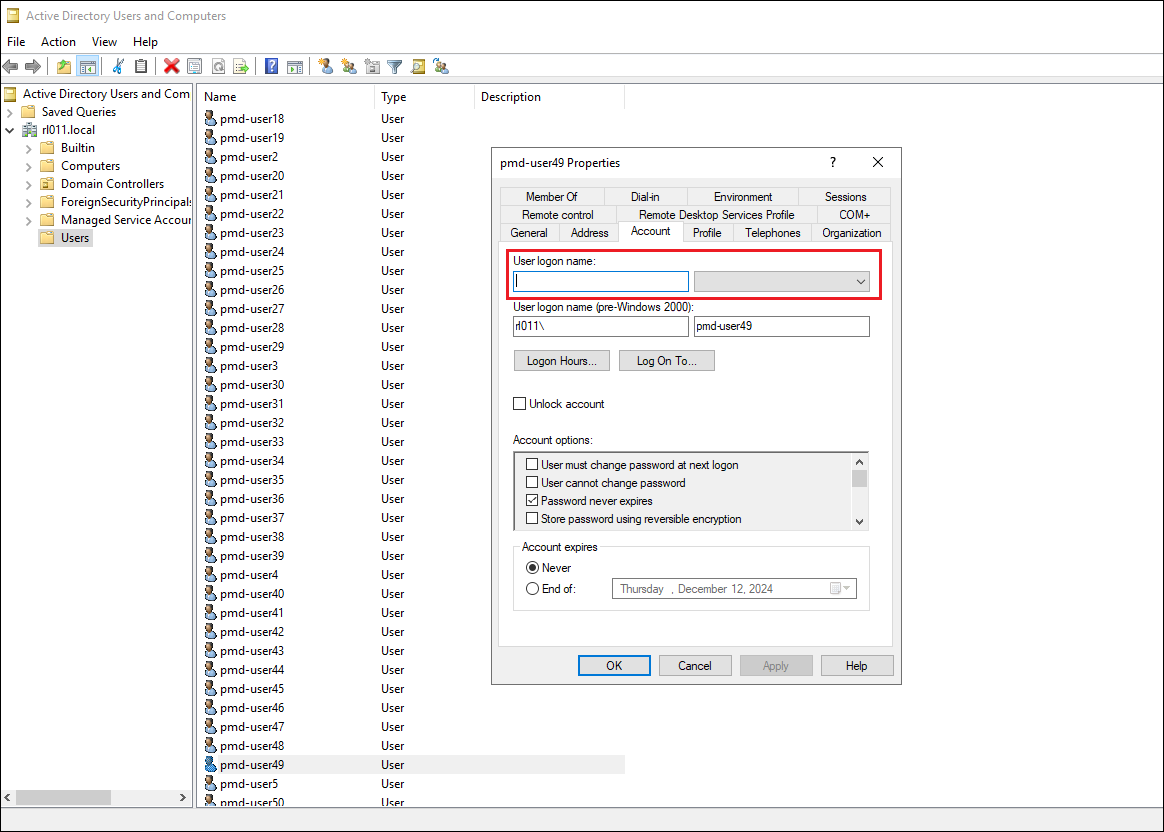Select End of account expires radio
This screenshot has width=1164, height=832.
[532, 589]
